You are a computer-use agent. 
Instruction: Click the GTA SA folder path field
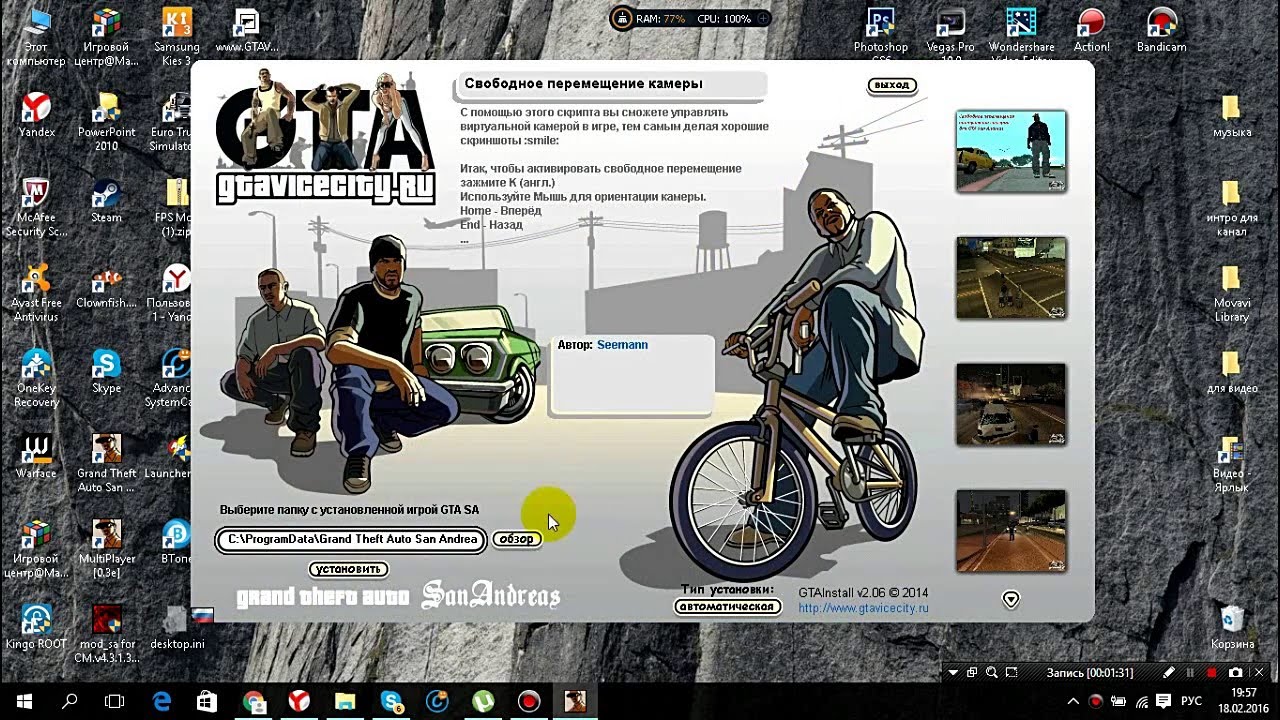point(352,540)
